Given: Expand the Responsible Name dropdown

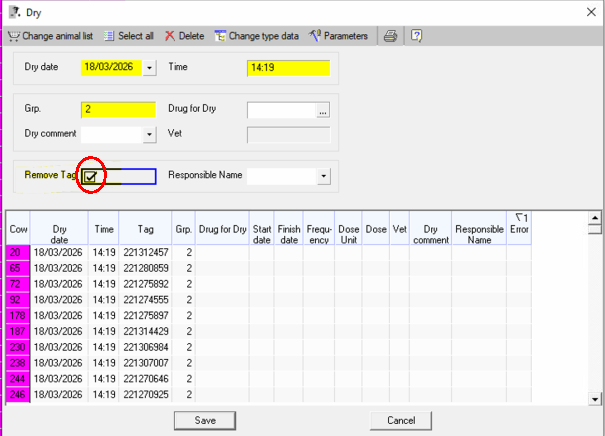Looking at the screenshot, I should coord(324,176).
